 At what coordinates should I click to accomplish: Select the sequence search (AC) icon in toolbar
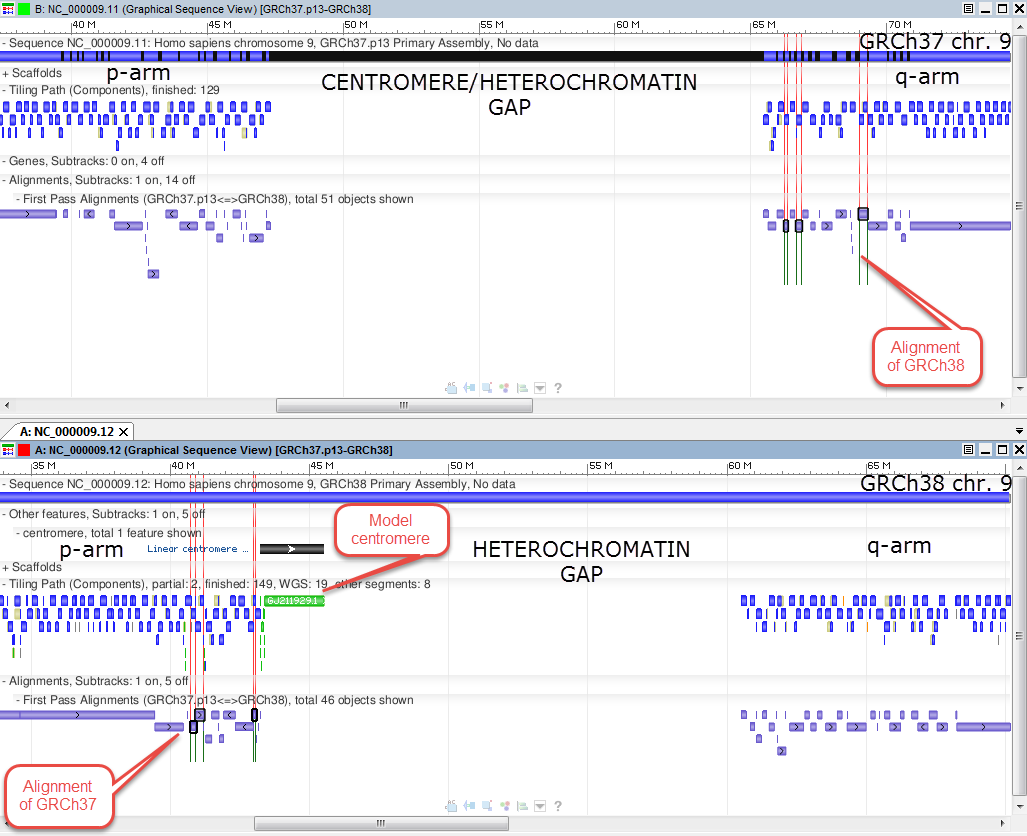(x=452, y=388)
